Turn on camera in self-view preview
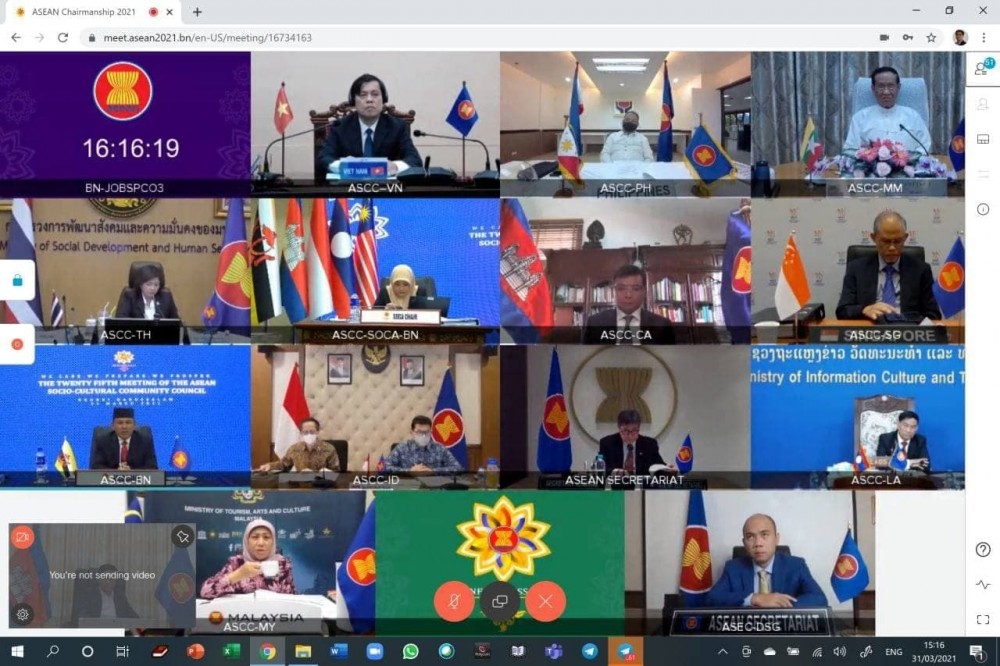 tap(22, 537)
